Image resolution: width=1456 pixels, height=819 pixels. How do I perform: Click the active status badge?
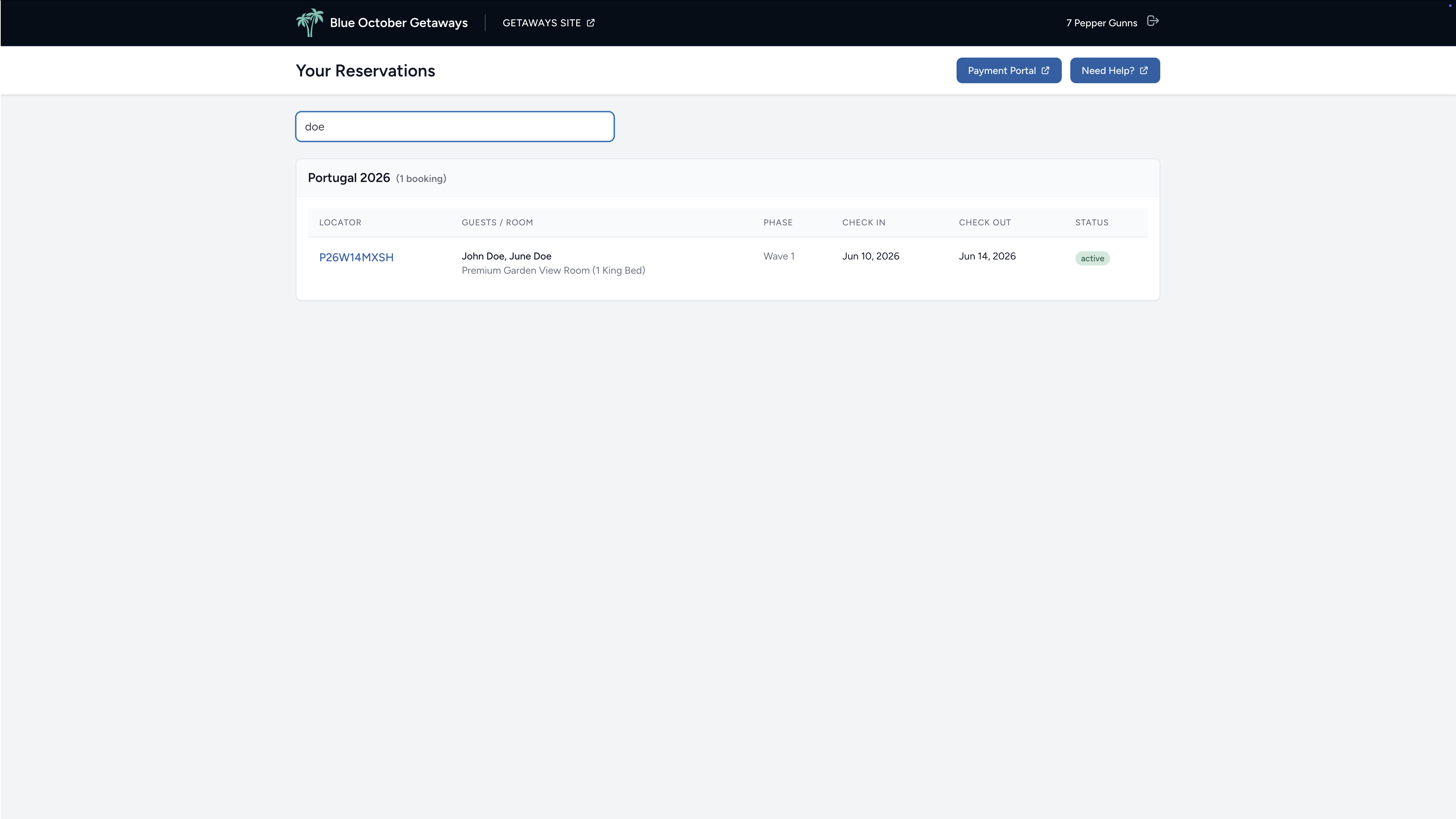(1092, 258)
